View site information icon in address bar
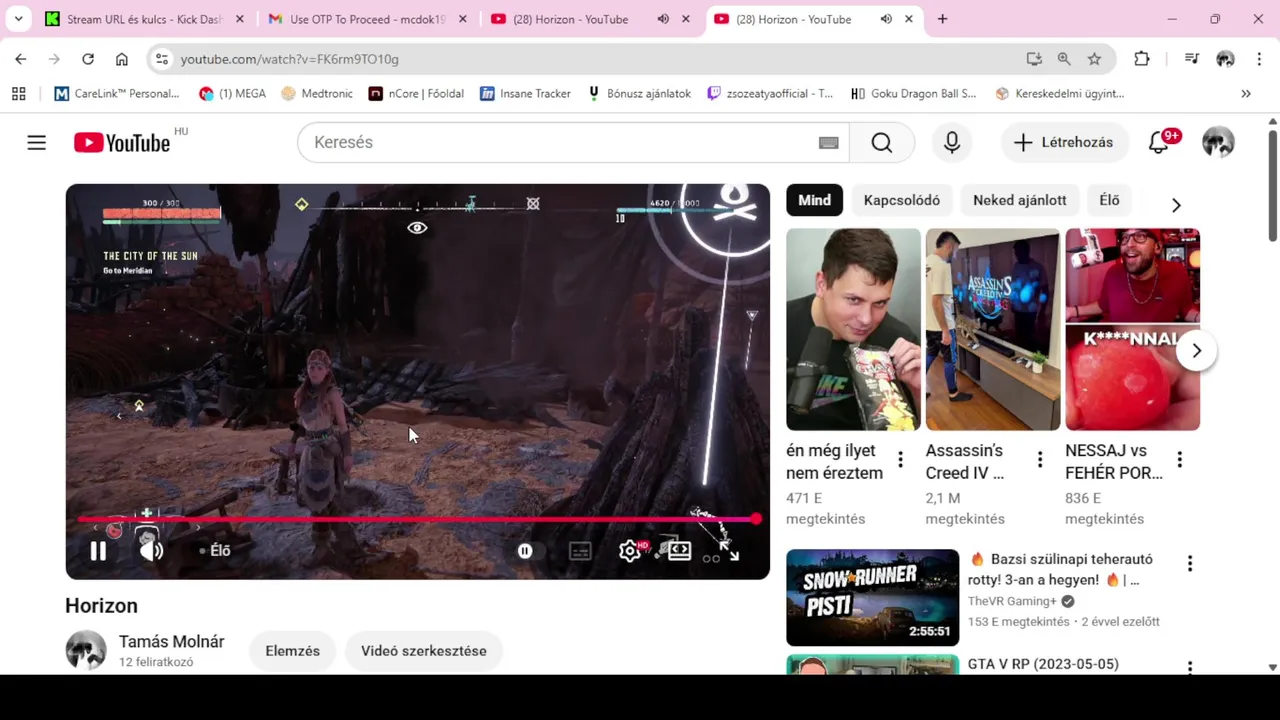The image size is (1280, 720). (161, 59)
